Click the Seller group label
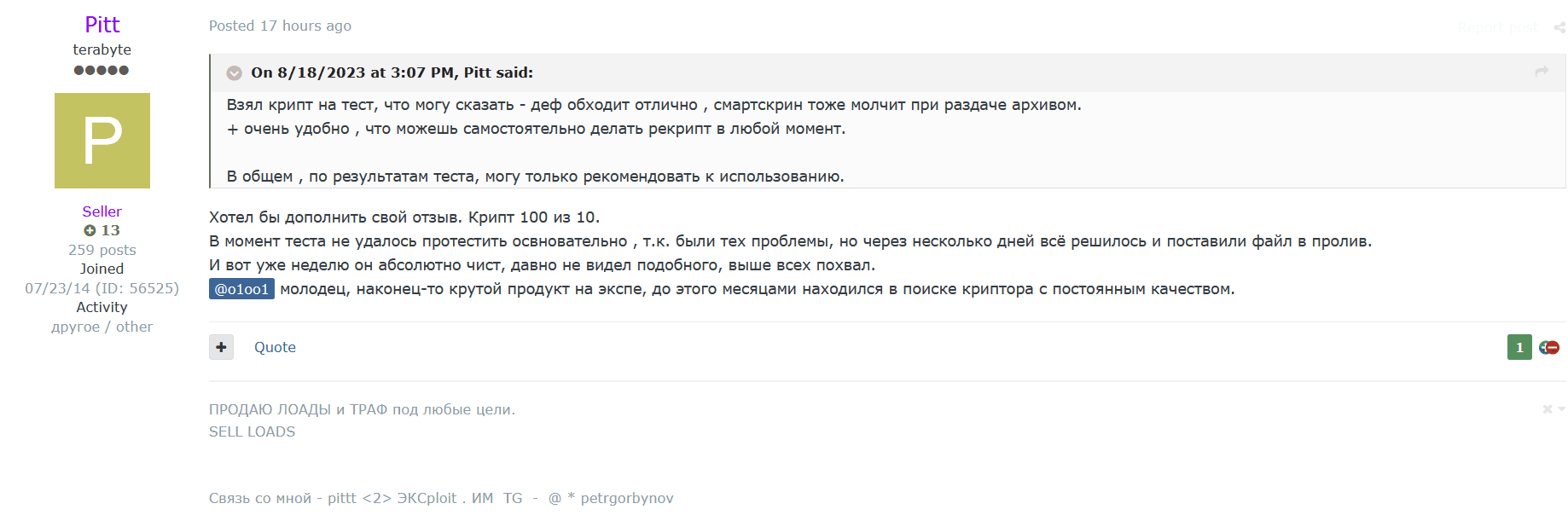 pos(102,211)
